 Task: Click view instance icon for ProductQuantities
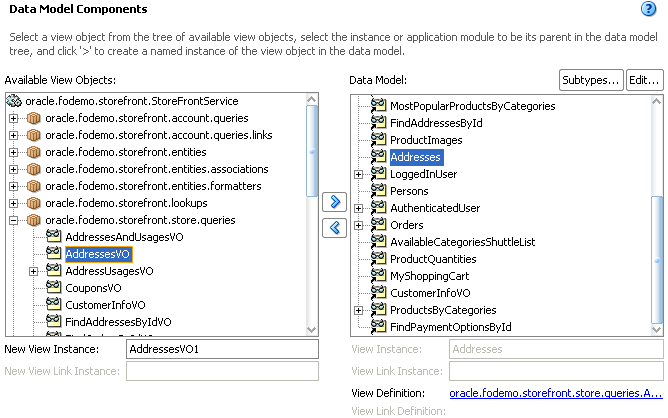378,259
